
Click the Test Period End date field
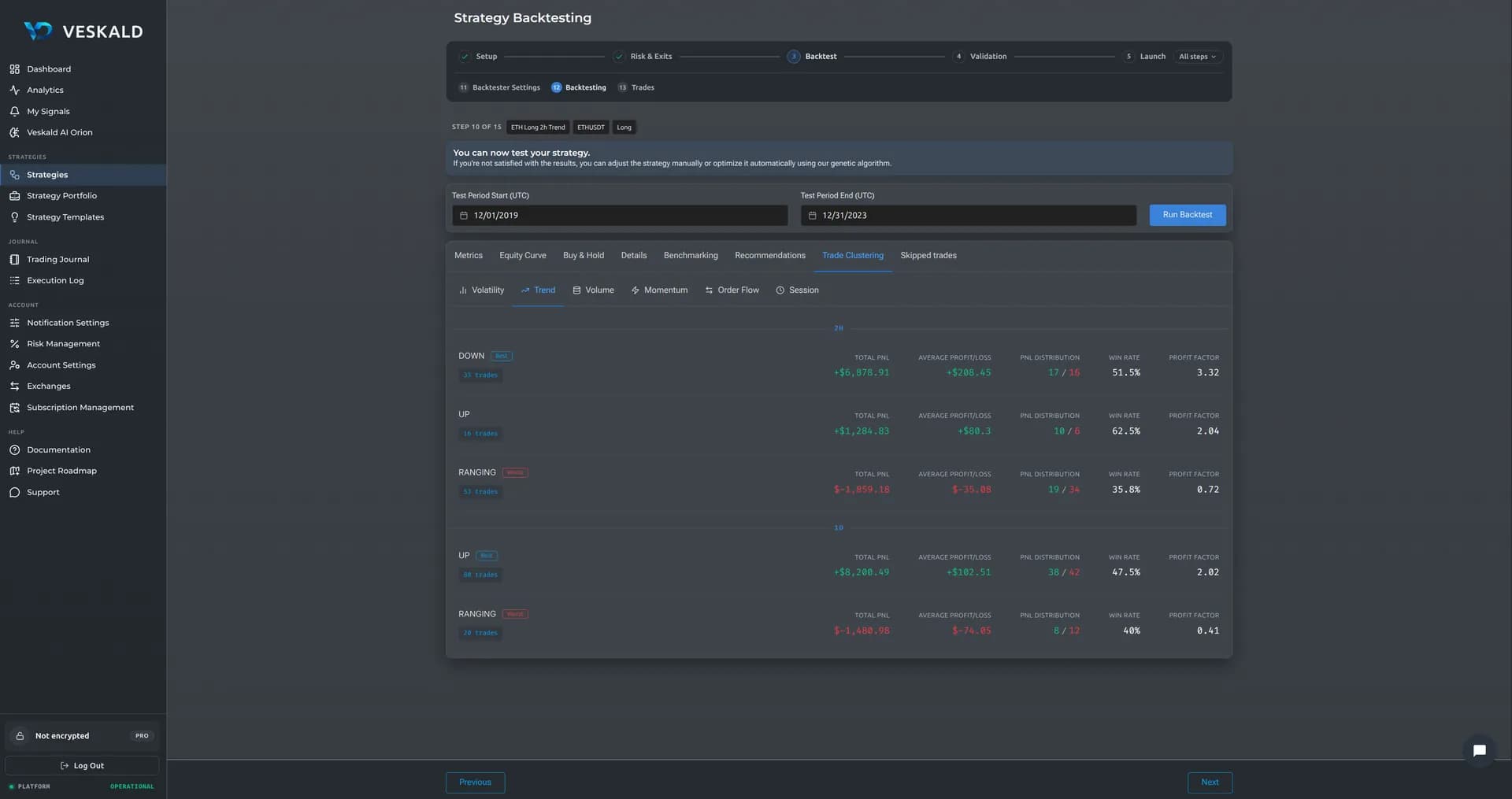[969, 216]
